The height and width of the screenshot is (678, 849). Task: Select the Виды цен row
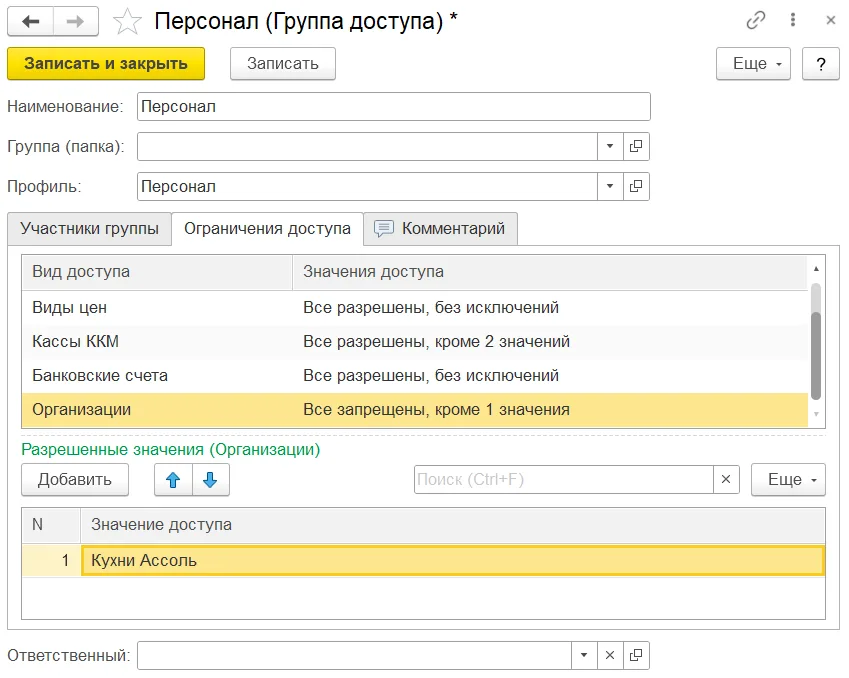pyautogui.click(x=415, y=308)
